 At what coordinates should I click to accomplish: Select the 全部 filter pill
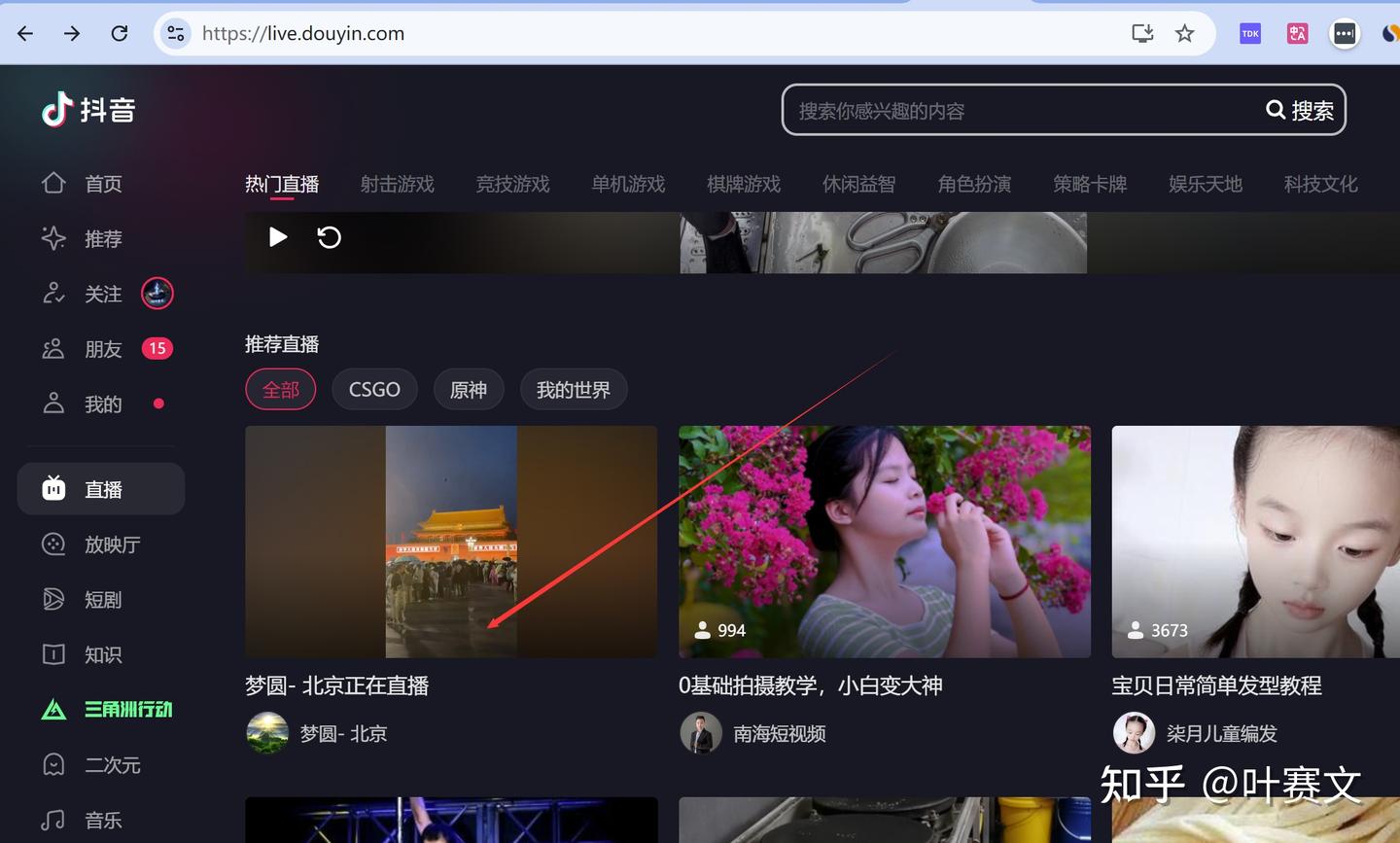point(280,389)
